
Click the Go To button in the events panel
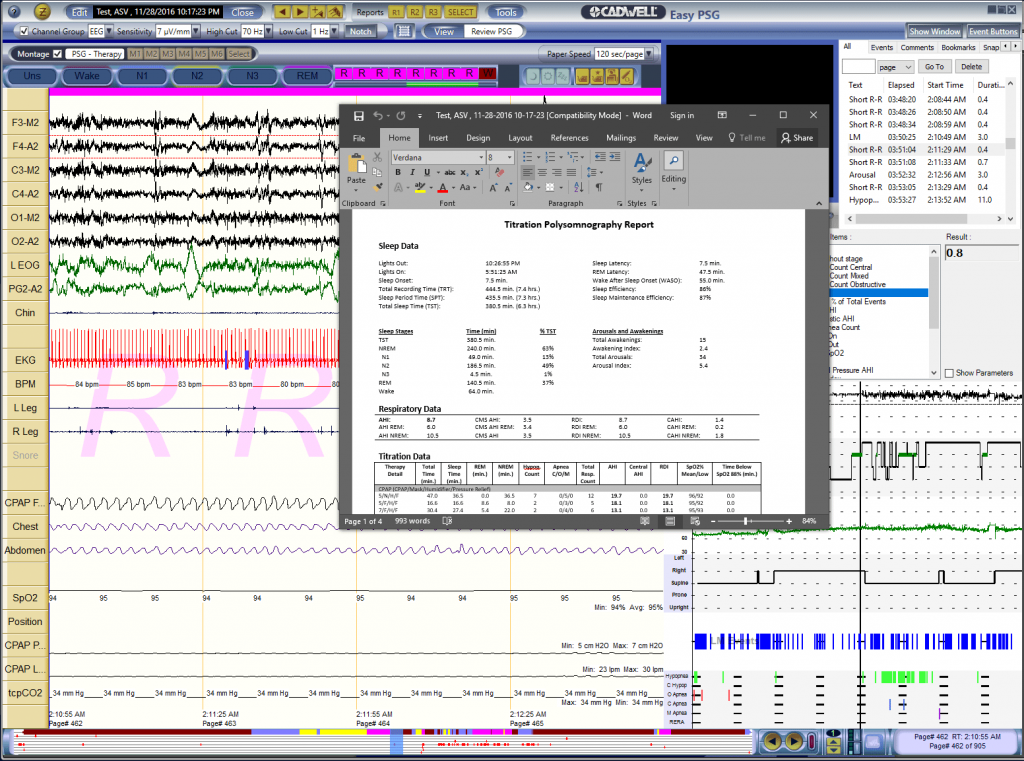coord(935,67)
